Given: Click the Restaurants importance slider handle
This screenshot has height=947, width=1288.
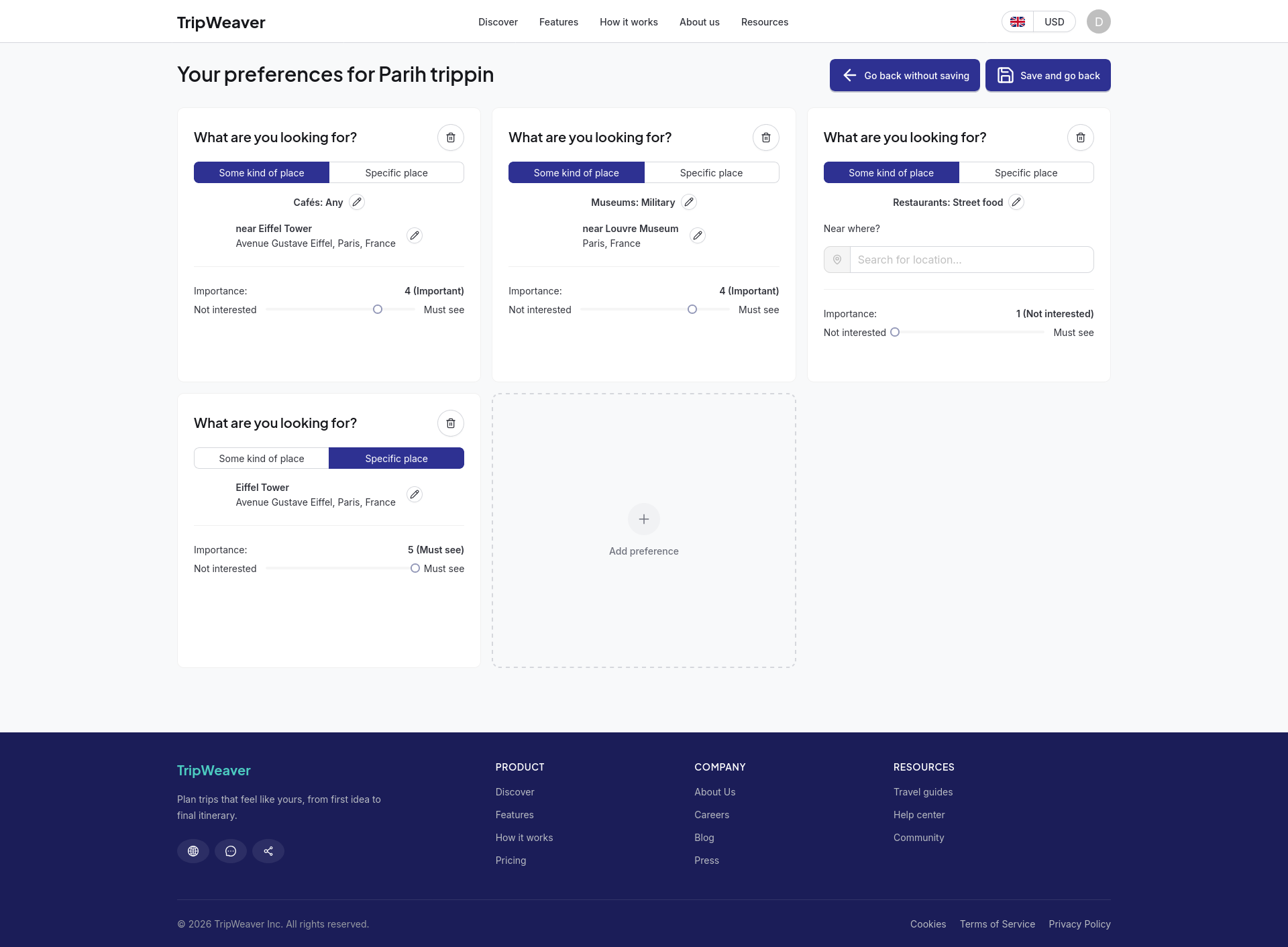Looking at the screenshot, I should [x=895, y=332].
